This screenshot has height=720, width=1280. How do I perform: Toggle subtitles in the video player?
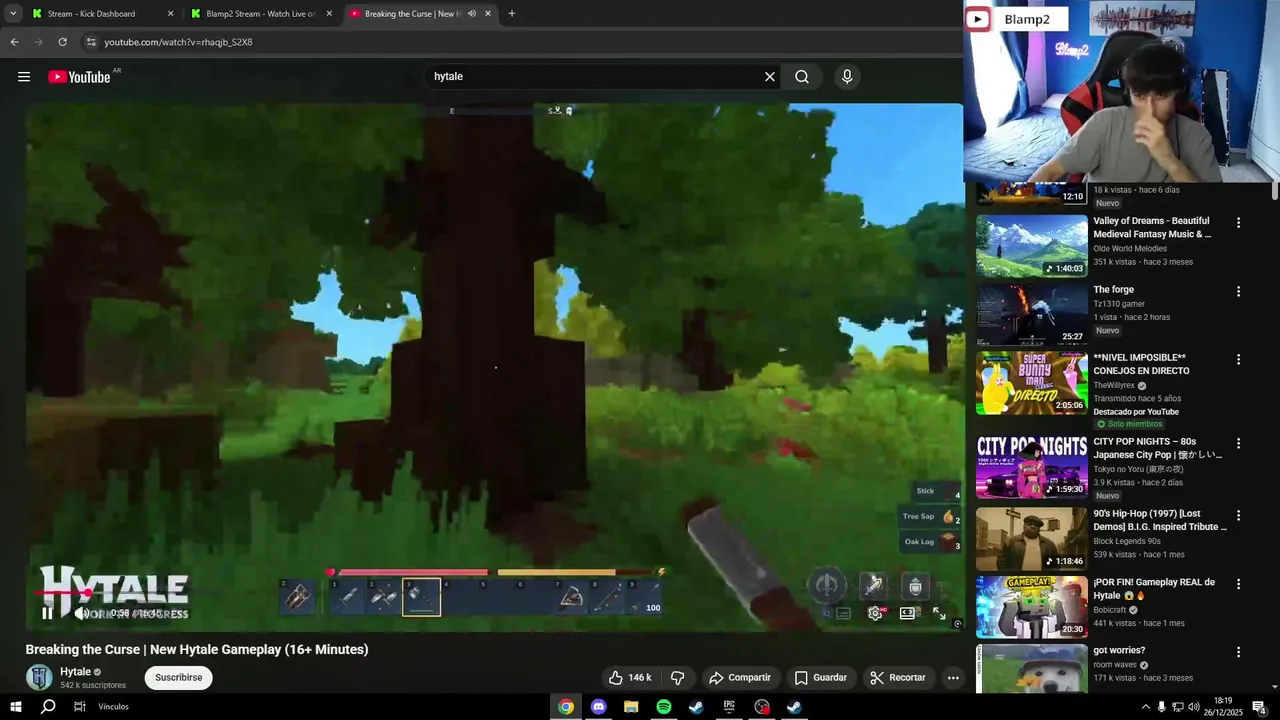tap(843, 613)
